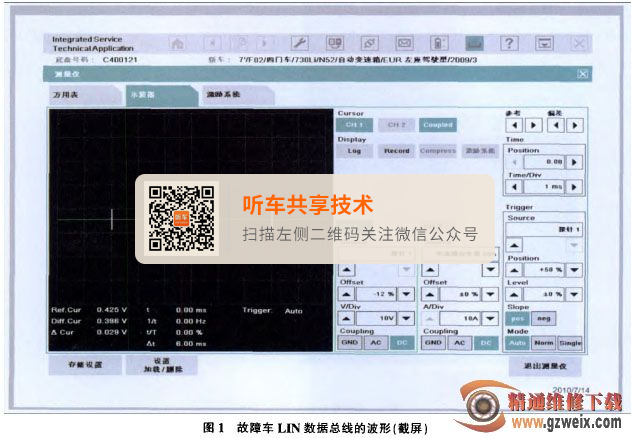Select Single trigger mode
This screenshot has height=438, width=631.
pos(570,343)
